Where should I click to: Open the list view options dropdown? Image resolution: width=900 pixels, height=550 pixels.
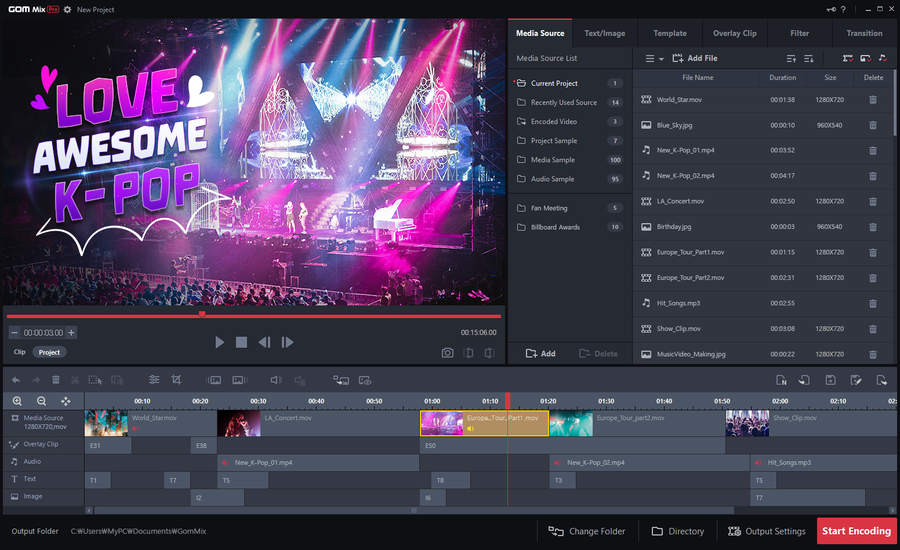654,59
